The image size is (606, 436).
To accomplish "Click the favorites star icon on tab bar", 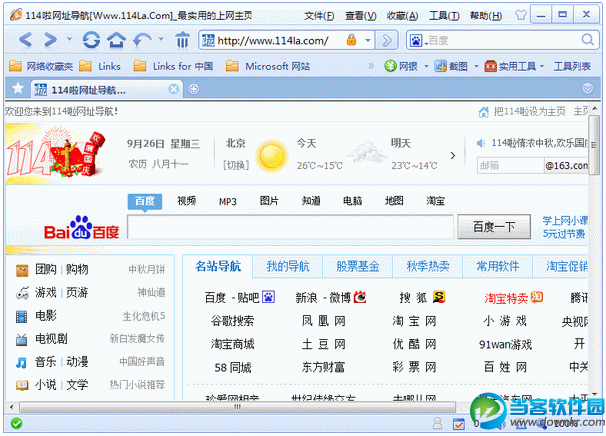I will coord(18,89).
